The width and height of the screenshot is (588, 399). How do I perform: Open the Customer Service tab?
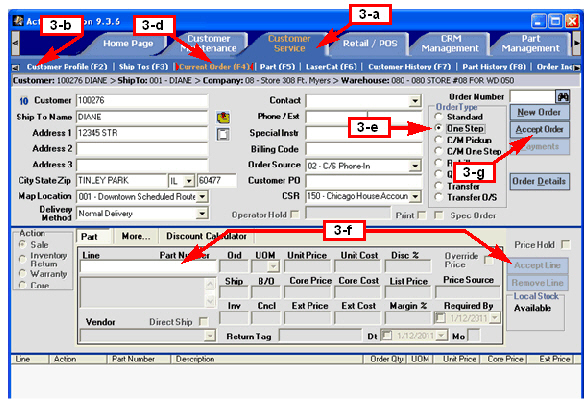(x=289, y=44)
